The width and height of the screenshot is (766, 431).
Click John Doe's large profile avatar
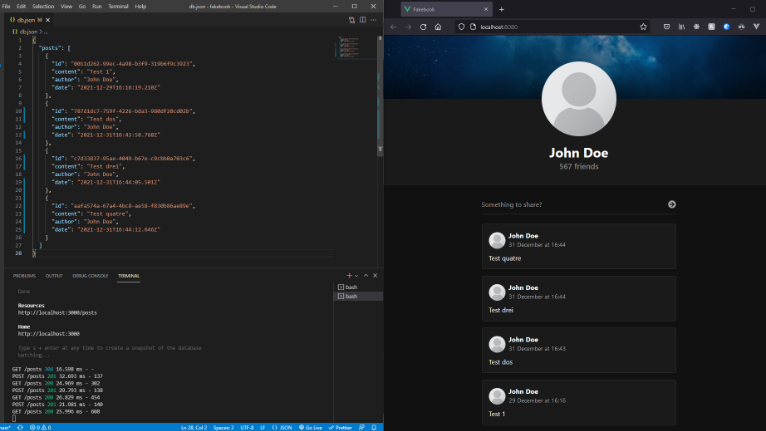pyautogui.click(x=579, y=99)
